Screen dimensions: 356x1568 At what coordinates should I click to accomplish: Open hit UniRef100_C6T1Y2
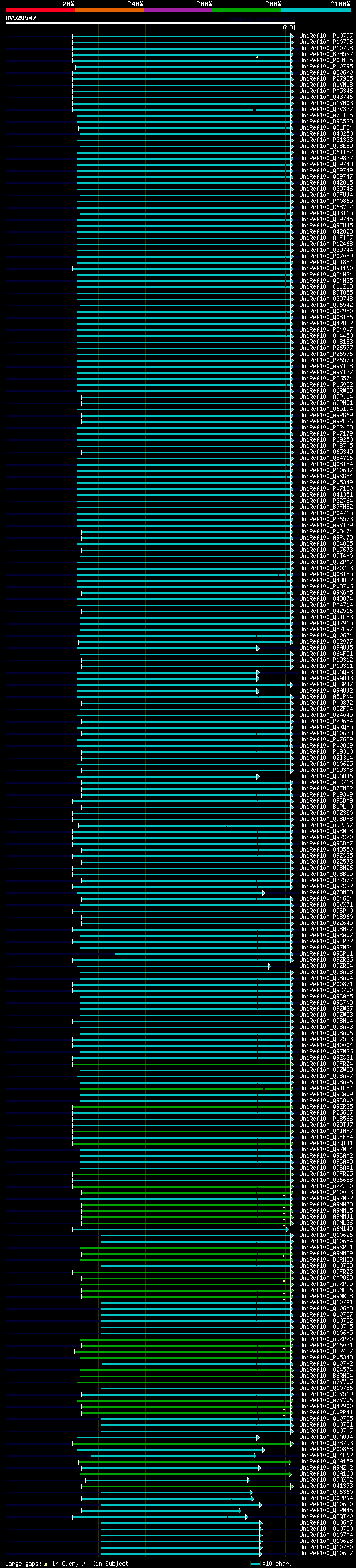coord(326,152)
